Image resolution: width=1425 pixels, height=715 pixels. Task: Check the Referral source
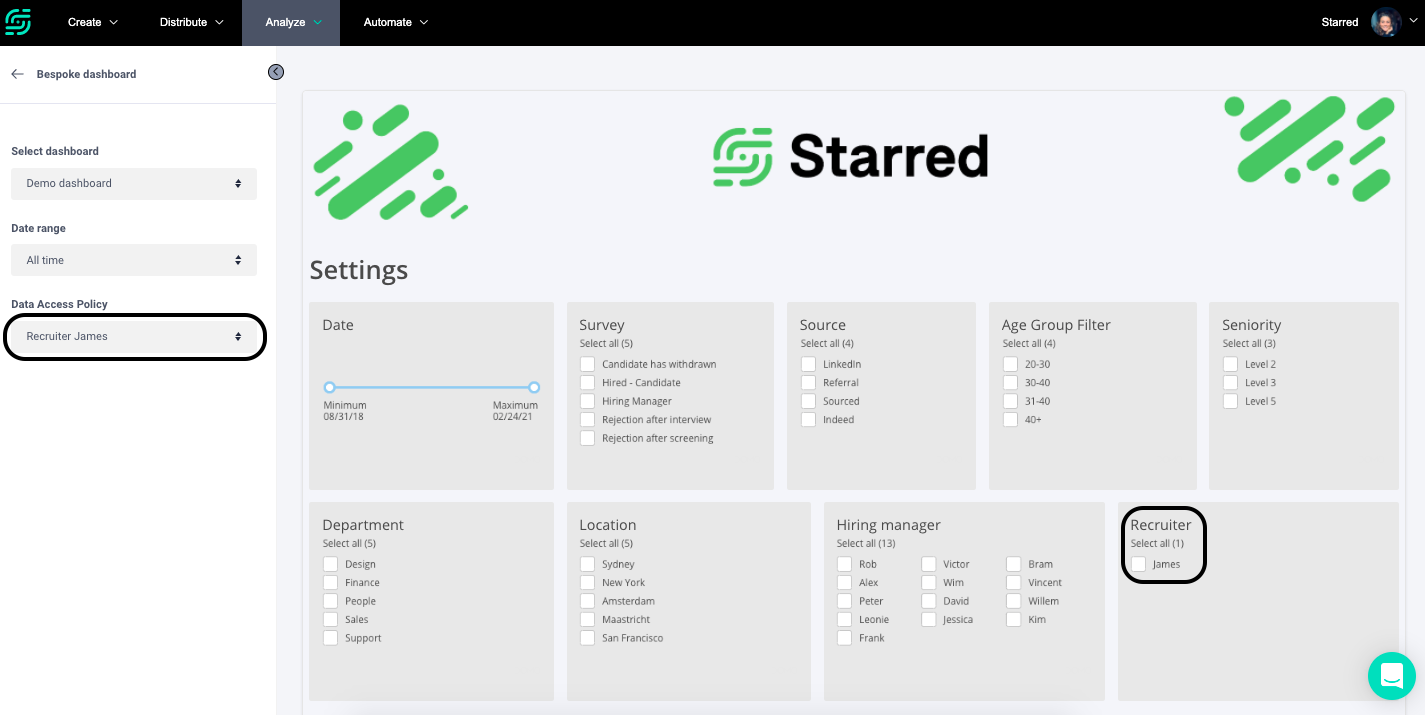click(808, 383)
